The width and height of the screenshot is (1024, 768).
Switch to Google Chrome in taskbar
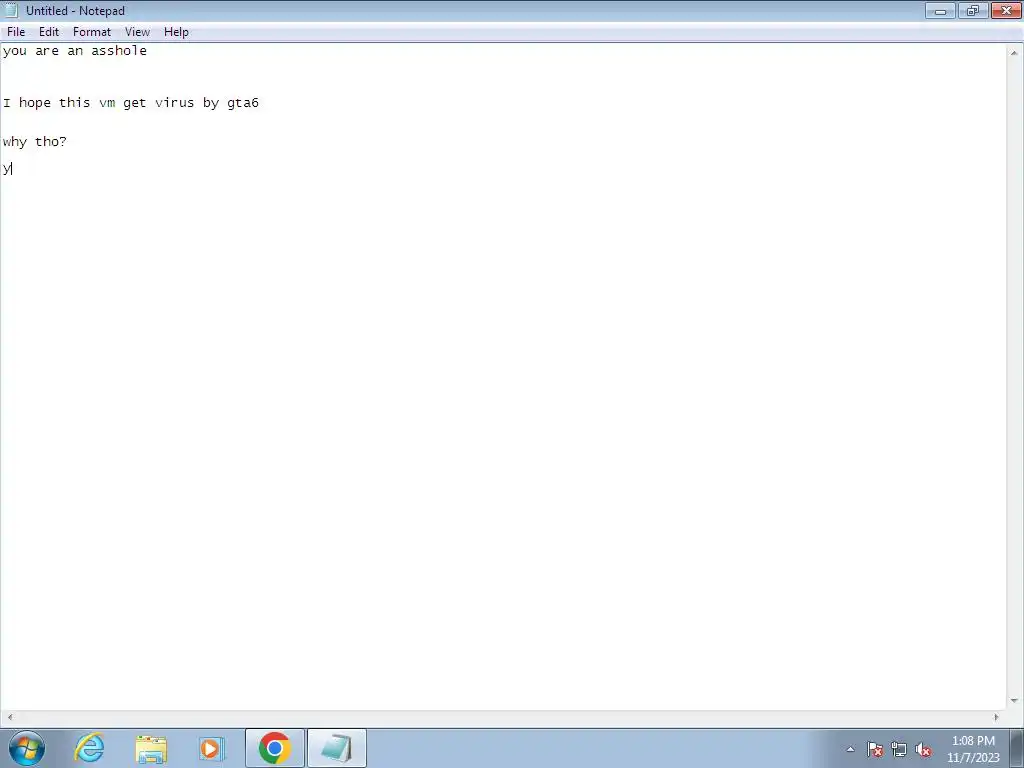pyautogui.click(x=274, y=748)
